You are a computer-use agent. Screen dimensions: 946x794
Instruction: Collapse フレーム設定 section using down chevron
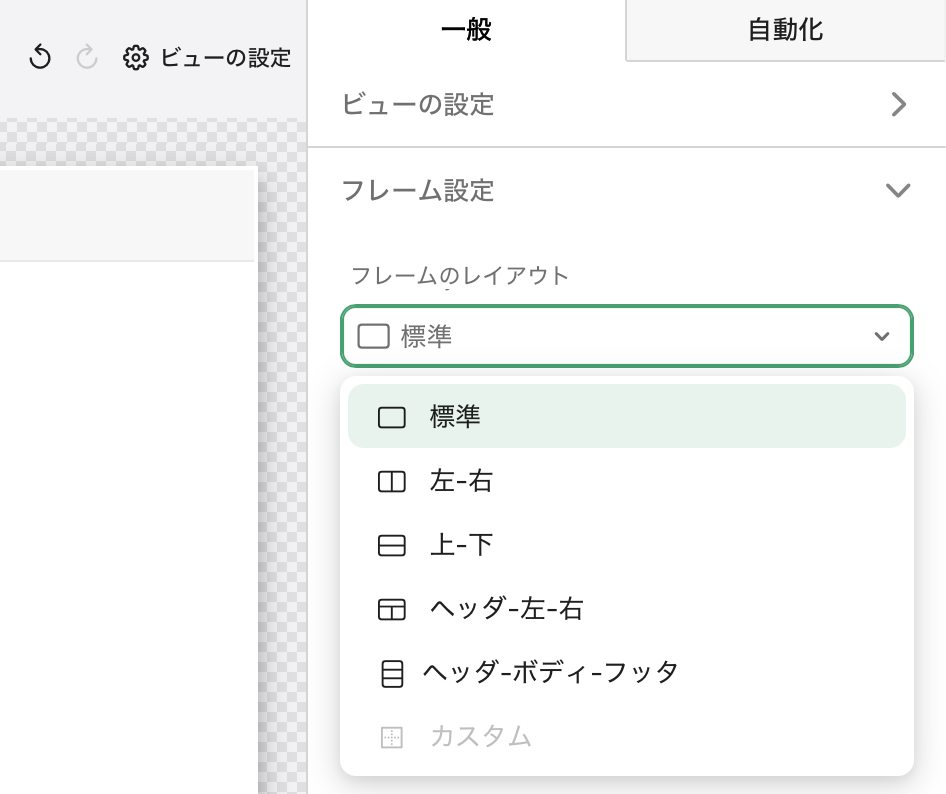point(898,190)
